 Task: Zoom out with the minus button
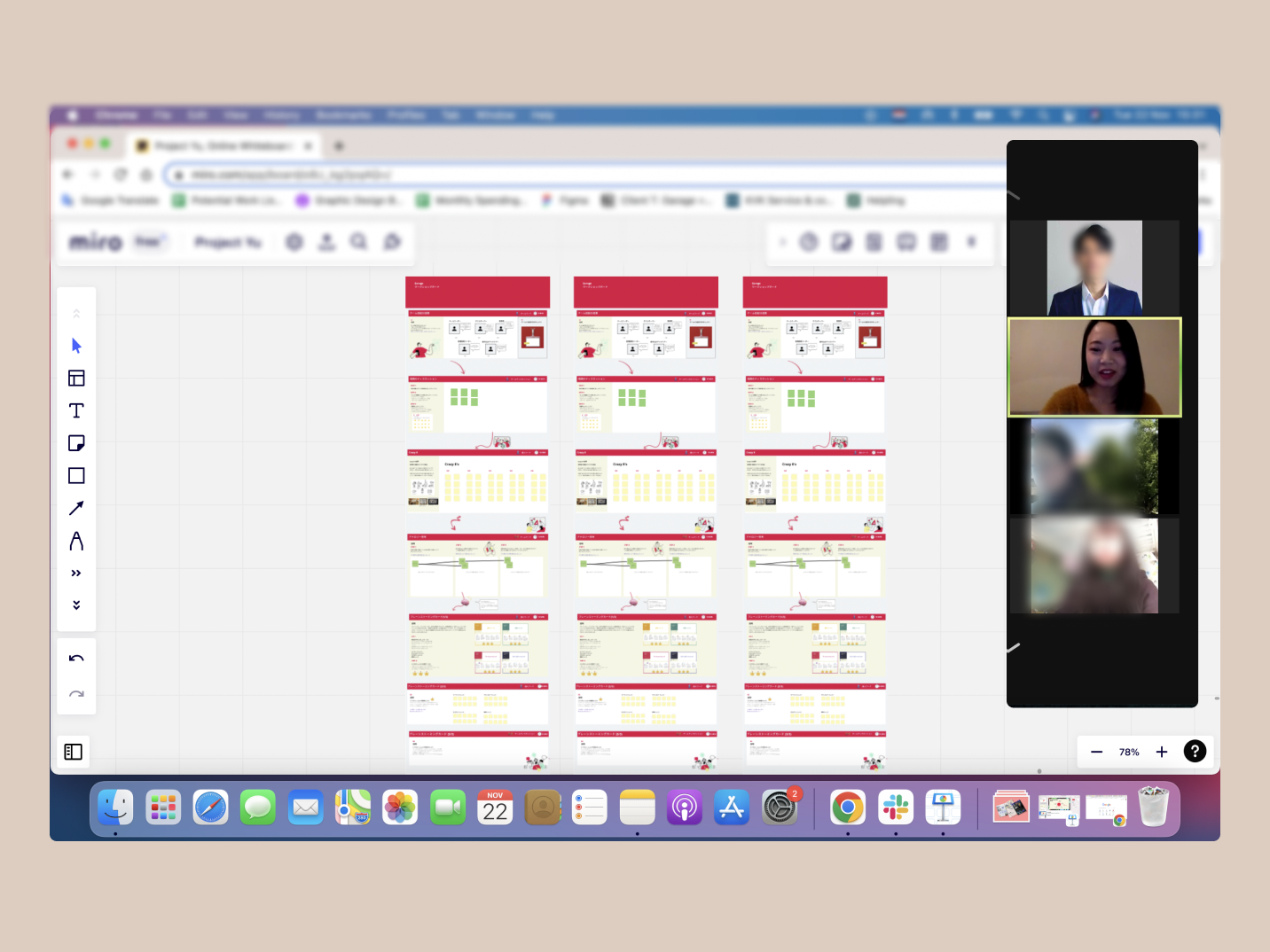(1096, 752)
